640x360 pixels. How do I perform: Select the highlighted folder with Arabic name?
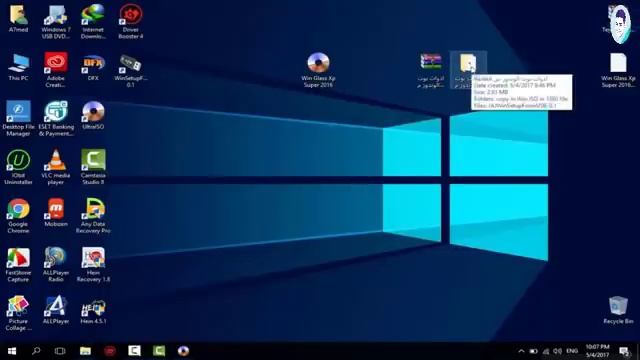(468, 63)
